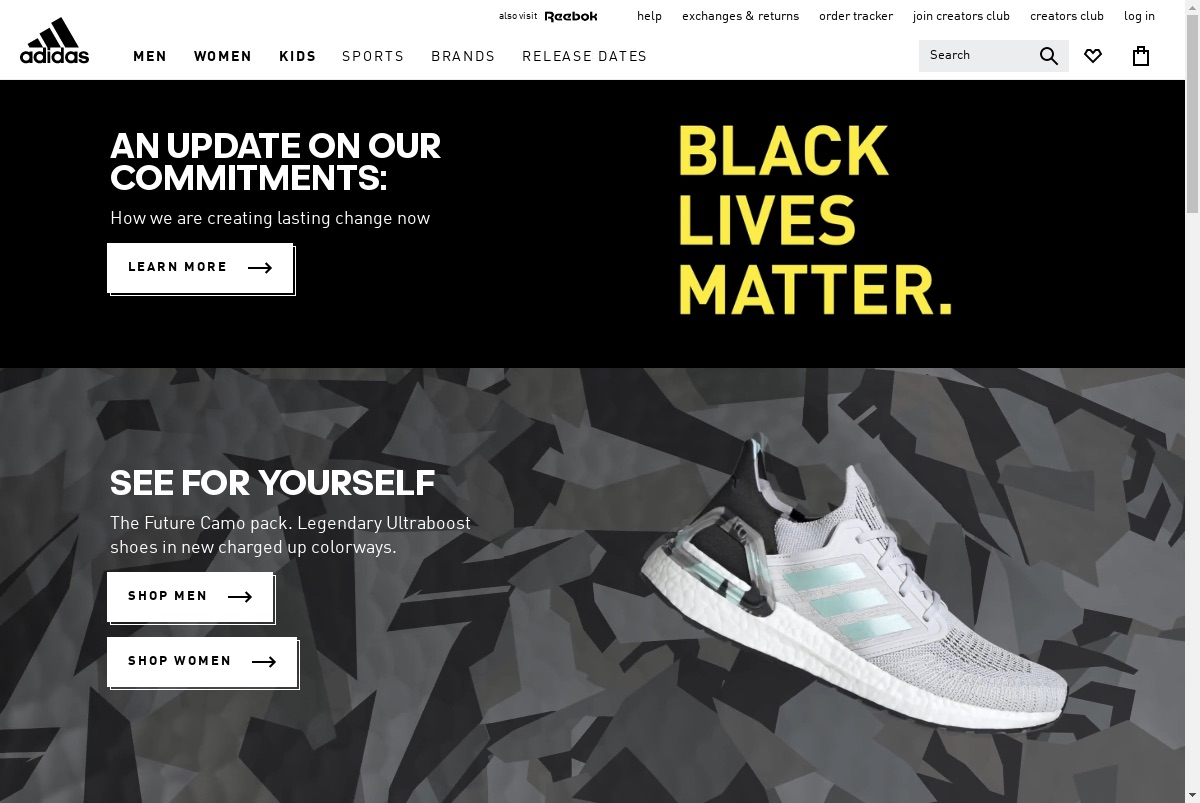Click the adidas logo
The image size is (1200, 803).
[54, 40]
